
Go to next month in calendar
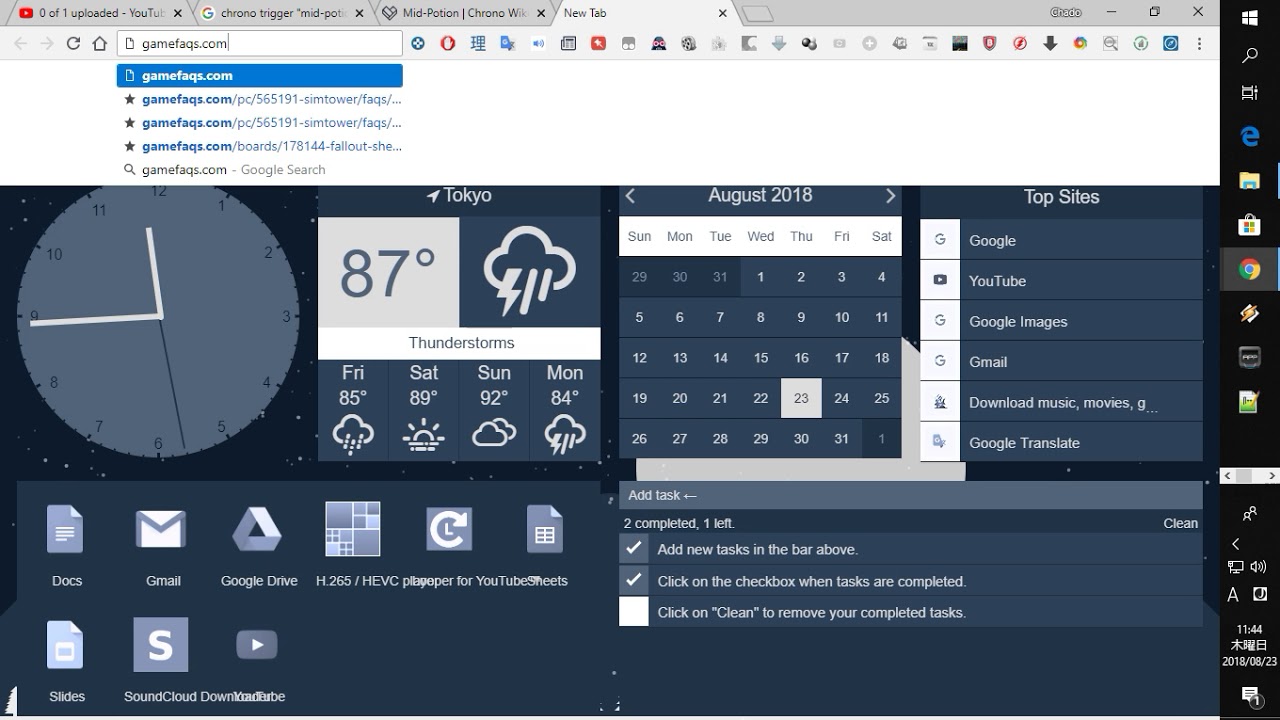tap(890, 196)
